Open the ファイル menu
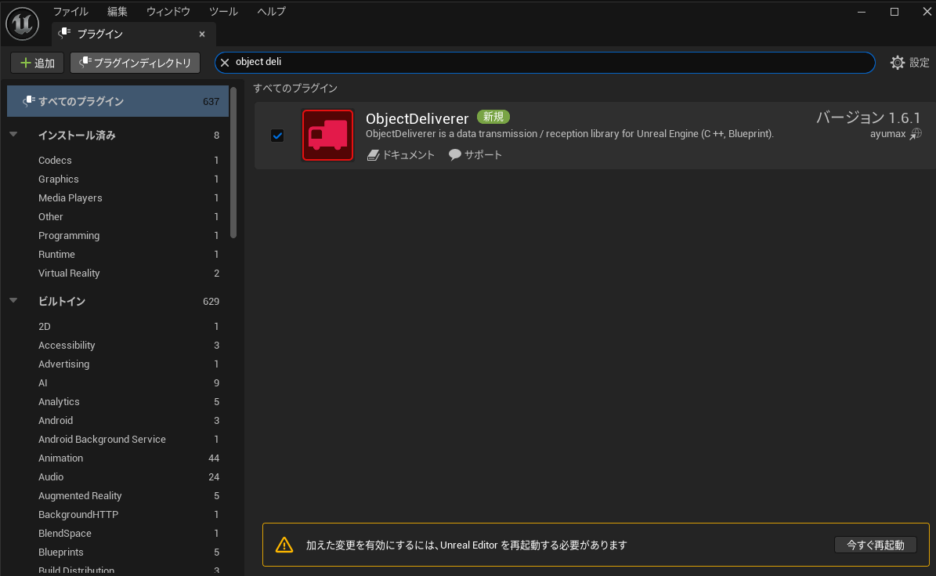Screen dimensions: 936x576 pyautogui.click(x=70, y=11)
